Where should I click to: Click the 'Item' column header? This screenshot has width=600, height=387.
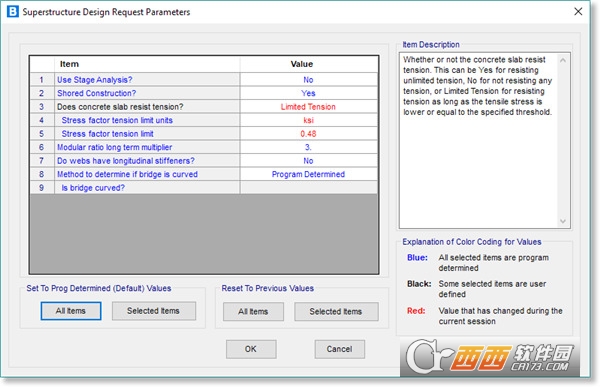coord(147,64)
